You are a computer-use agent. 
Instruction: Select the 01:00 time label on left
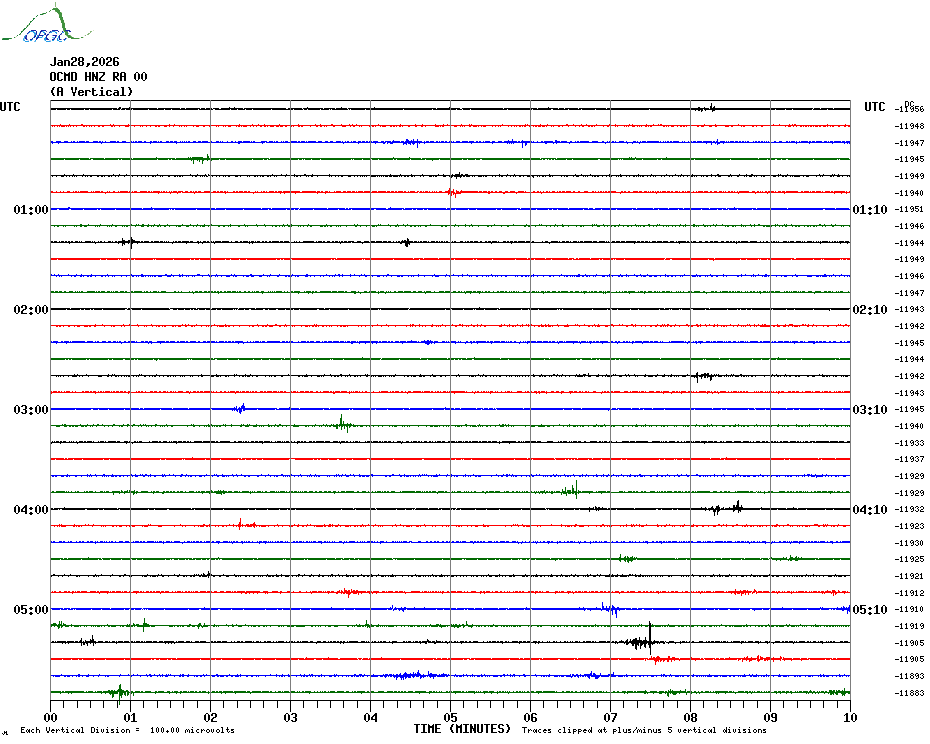point(31,210)
